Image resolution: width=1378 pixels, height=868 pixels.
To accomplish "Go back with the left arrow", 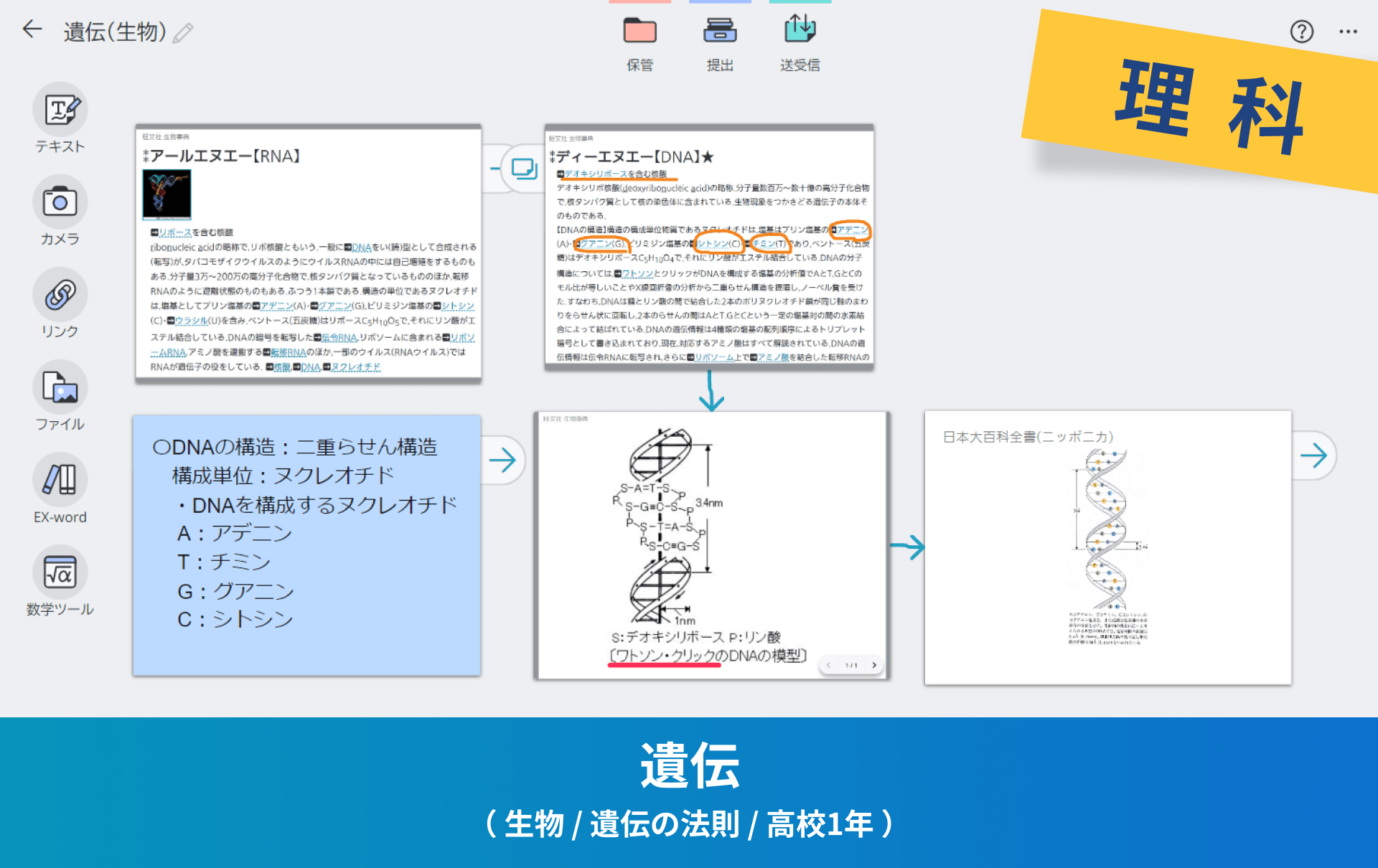I will click(x=32, y=29).
